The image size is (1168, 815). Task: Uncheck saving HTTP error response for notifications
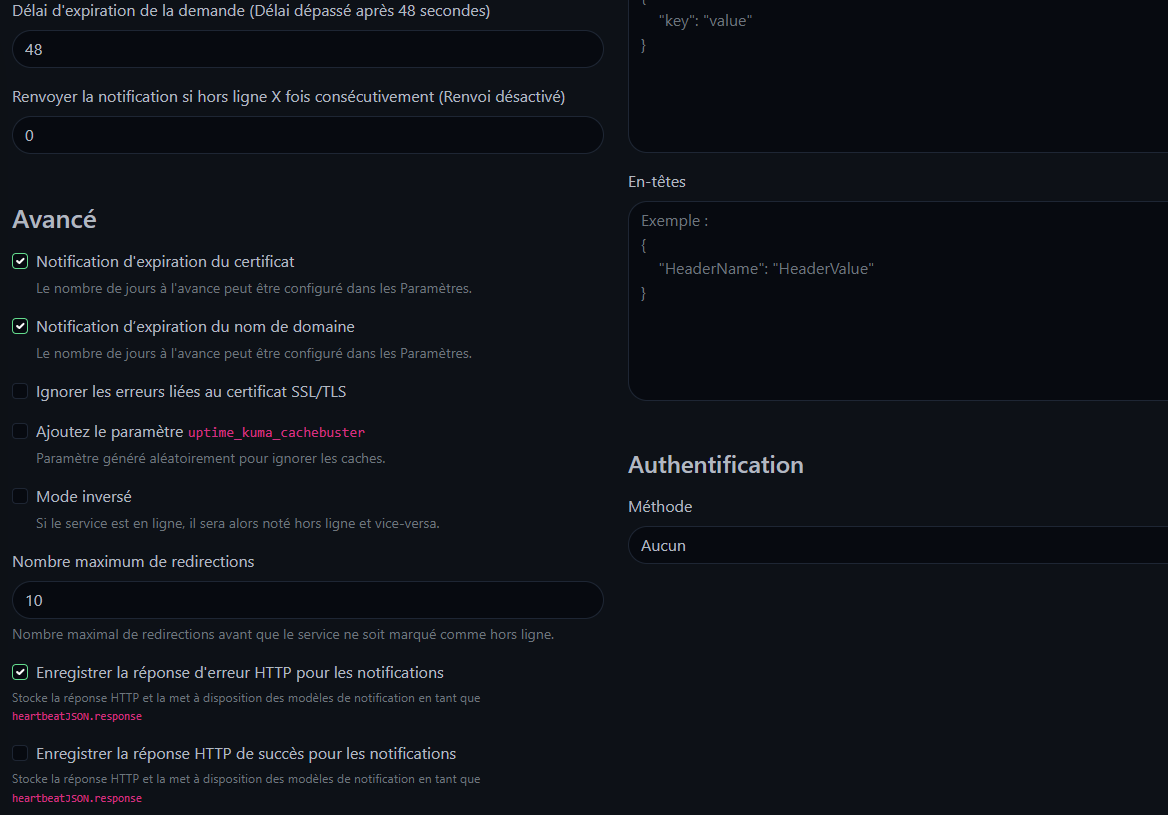click(20, 673)
